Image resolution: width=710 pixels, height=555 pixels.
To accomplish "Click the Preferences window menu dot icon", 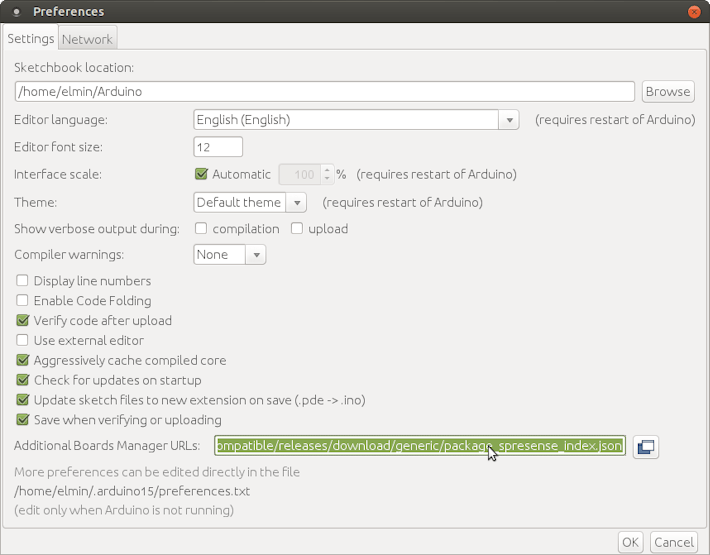I will [16, 12].
